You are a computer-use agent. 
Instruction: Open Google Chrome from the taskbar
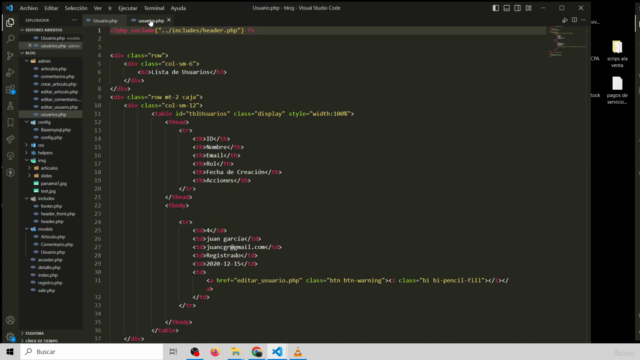pos(256,351)
